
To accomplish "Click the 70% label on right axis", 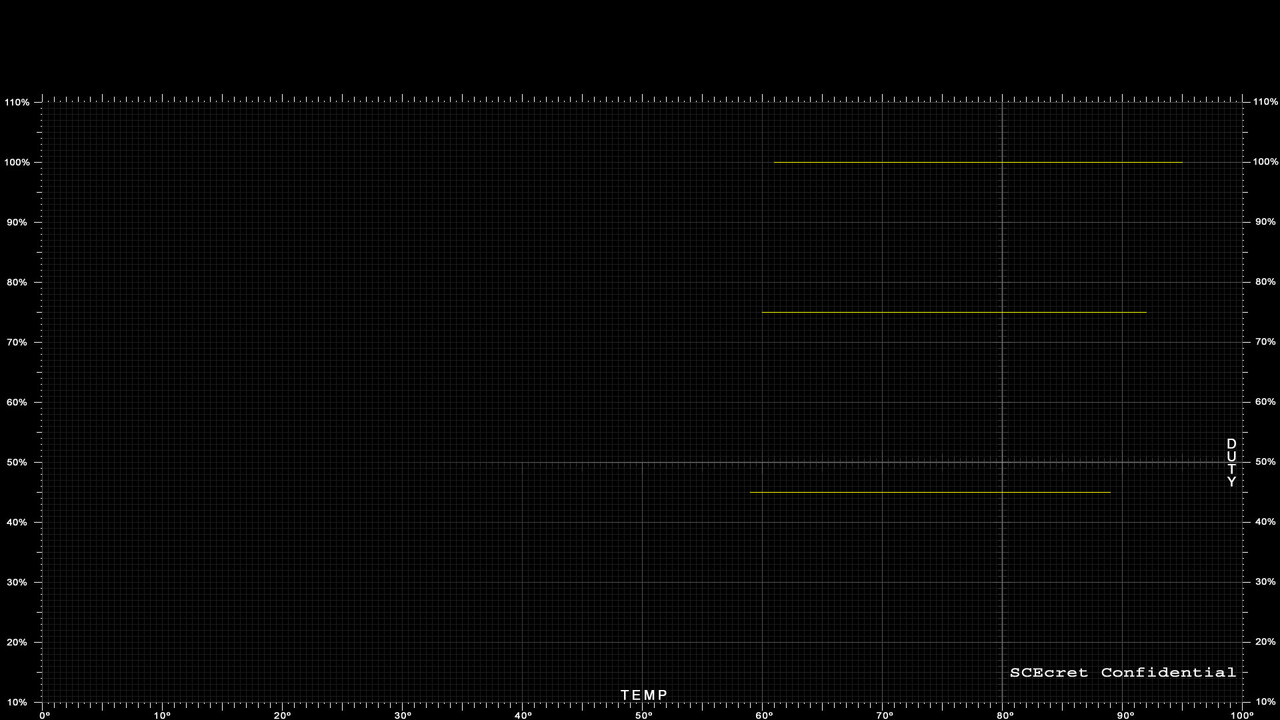I will pyautogui.click(x=1265, y=342).
